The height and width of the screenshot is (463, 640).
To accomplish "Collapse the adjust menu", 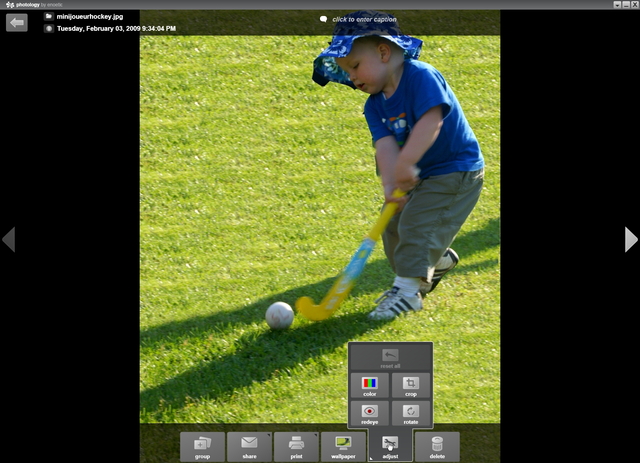I will [x=390, y=446].
